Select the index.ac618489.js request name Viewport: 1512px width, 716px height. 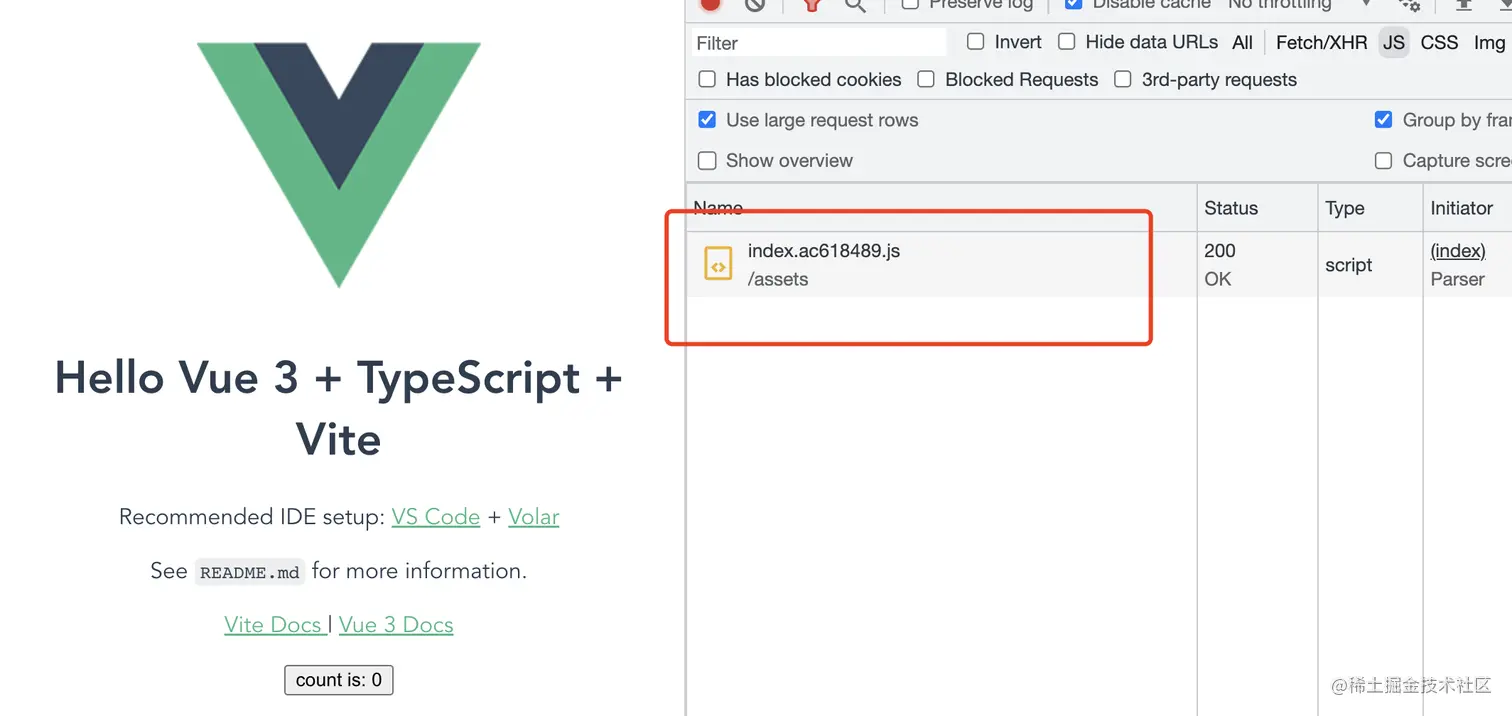pos(824,251)
